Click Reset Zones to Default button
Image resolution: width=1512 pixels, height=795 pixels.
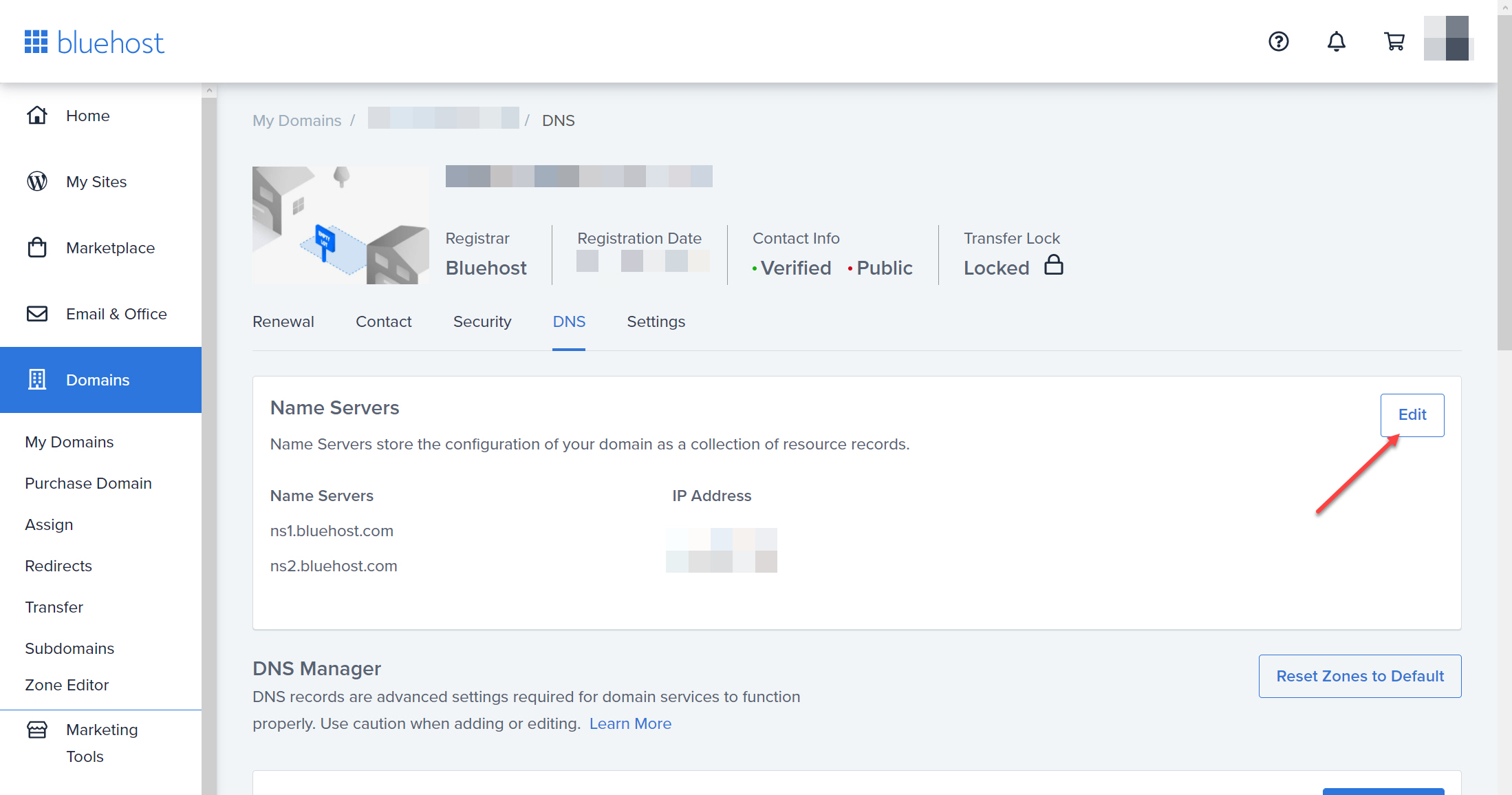1359,676
